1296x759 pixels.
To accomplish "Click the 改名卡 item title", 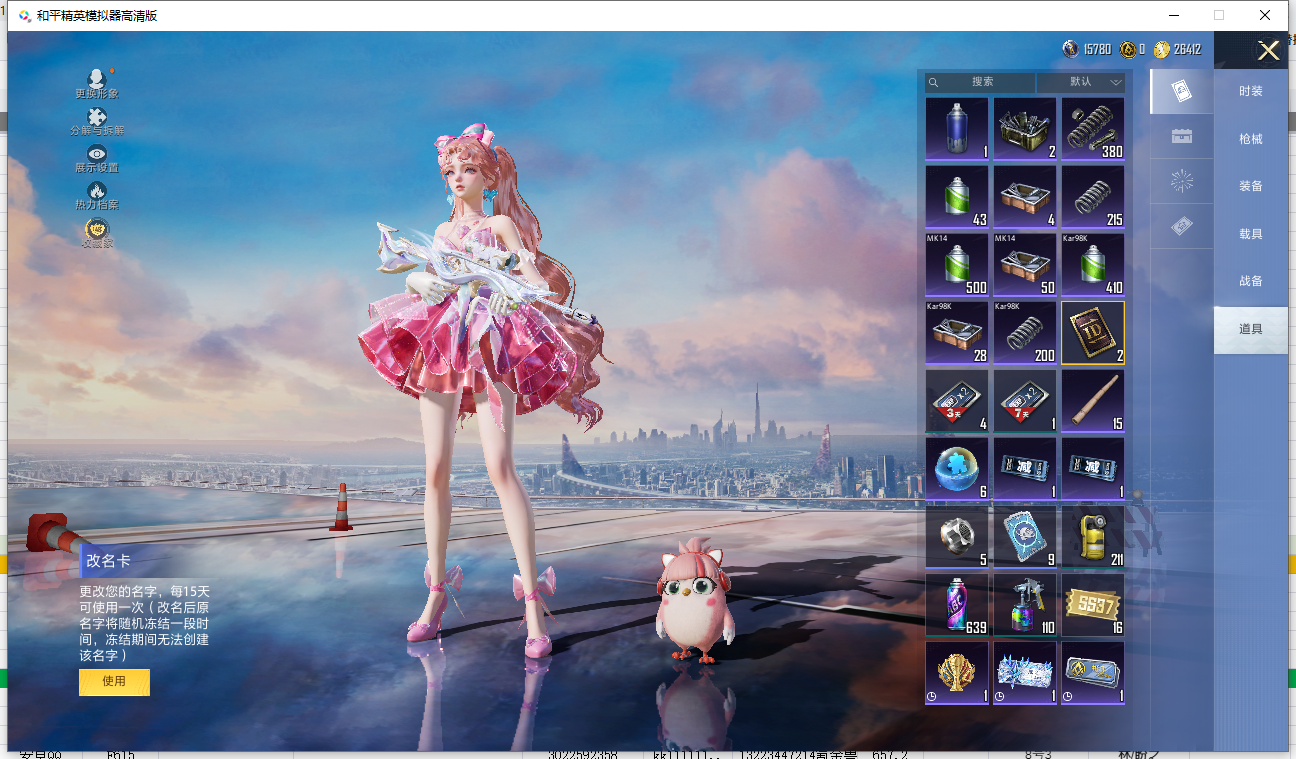I will click(108, 561).
